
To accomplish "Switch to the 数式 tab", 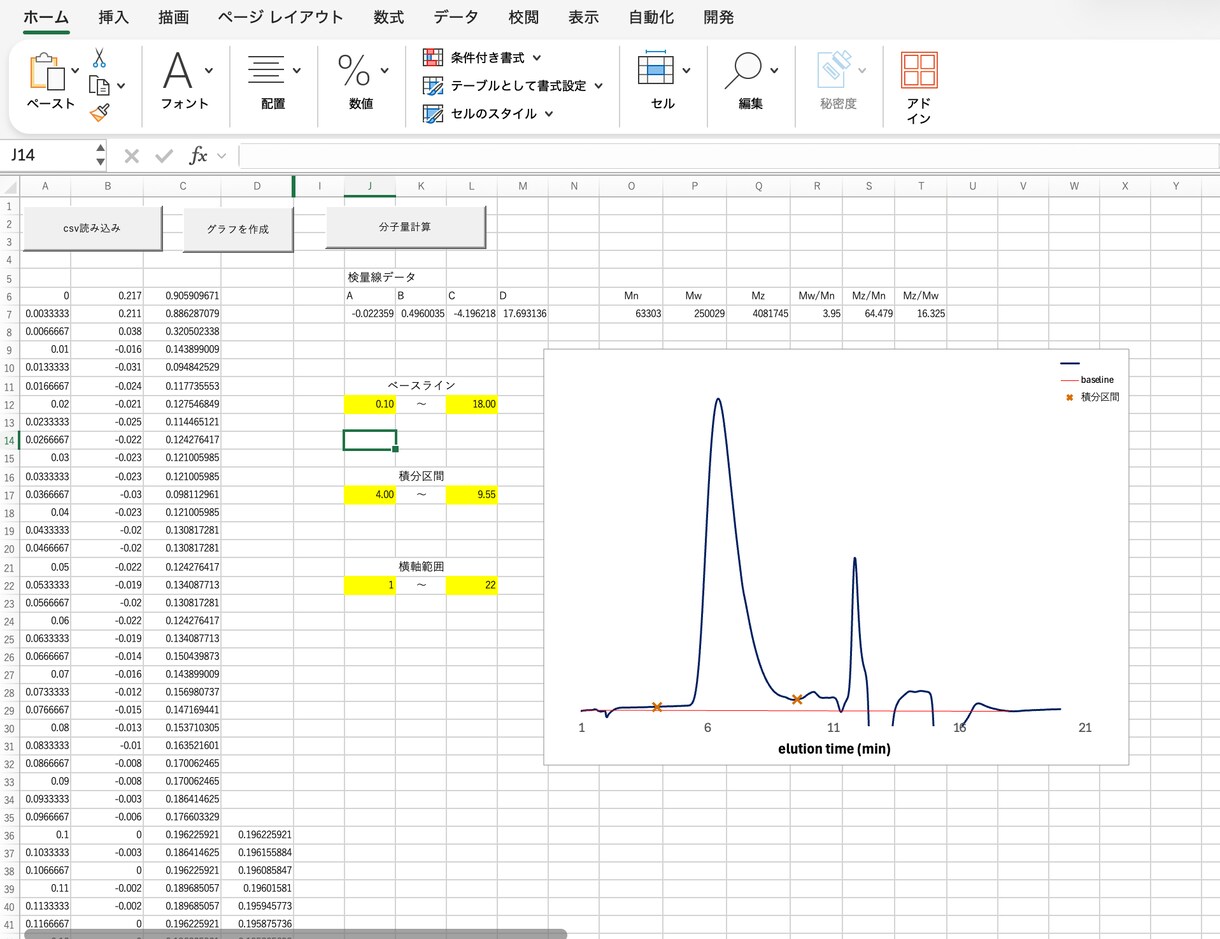I will click(389, 17).
